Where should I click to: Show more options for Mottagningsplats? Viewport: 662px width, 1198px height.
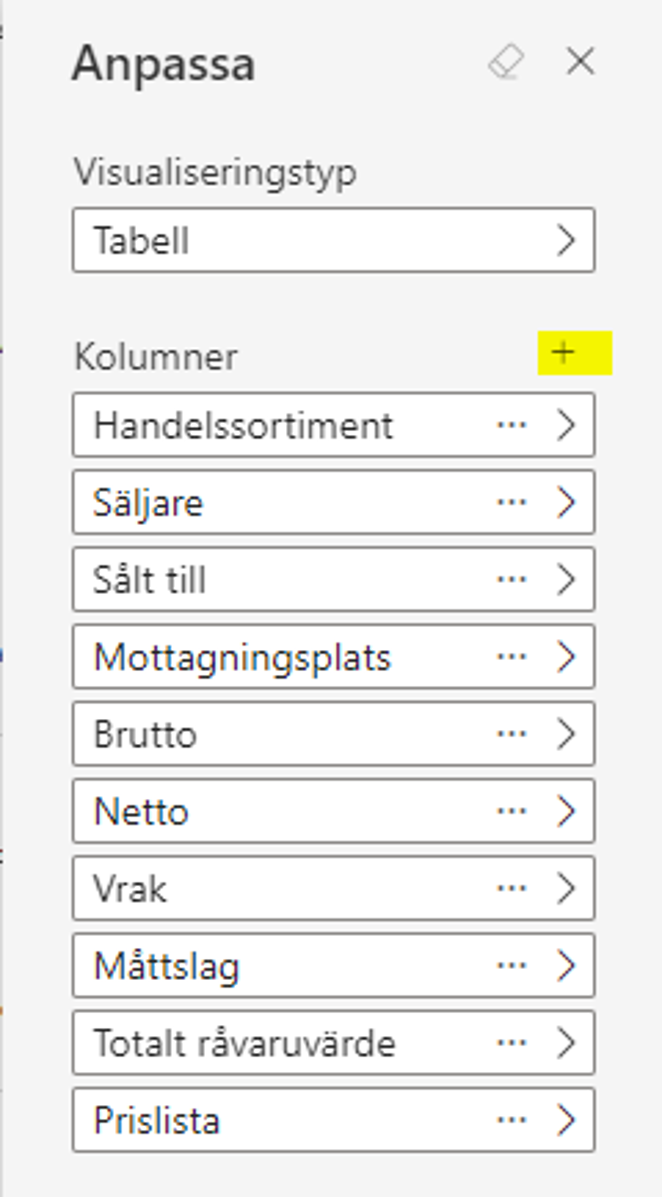click(511, 656)
